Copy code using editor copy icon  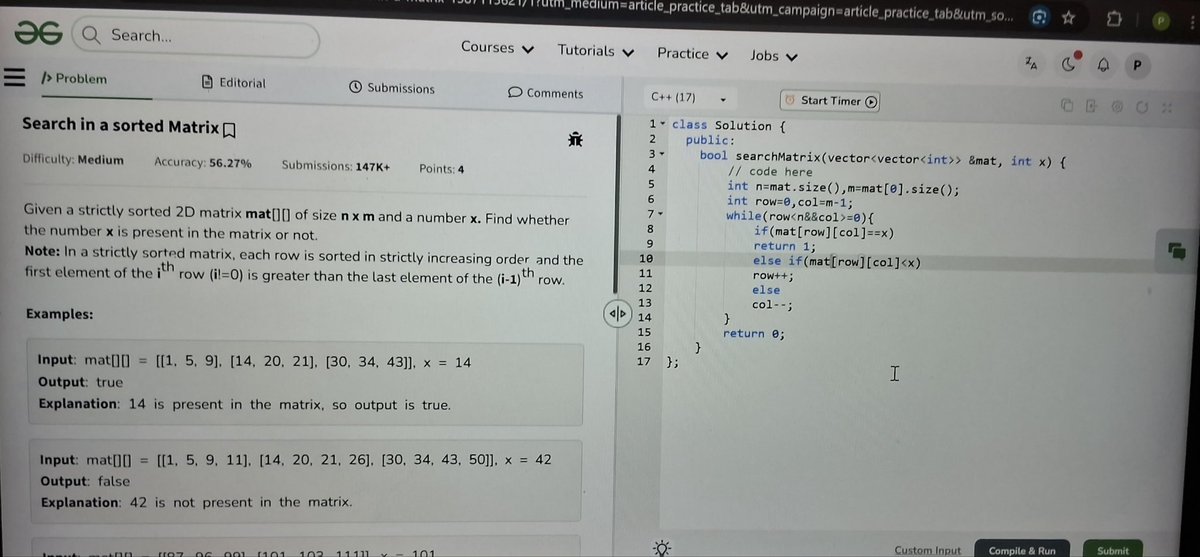1067,105
